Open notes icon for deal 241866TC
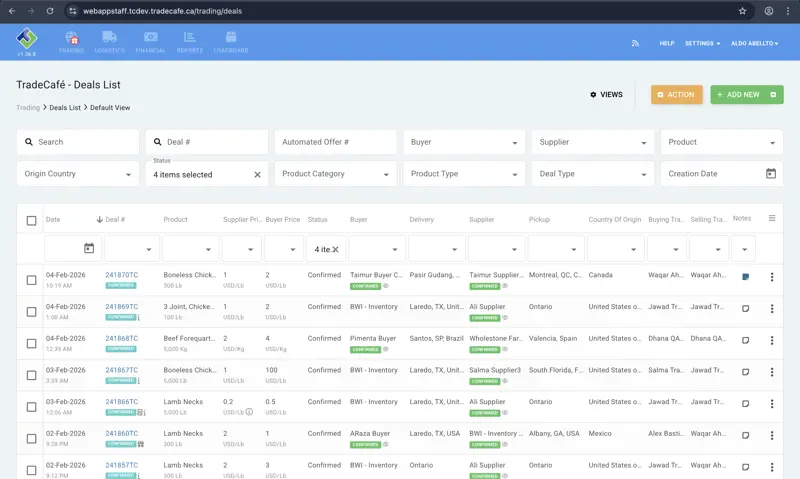This screenshot has width=800, height=479. point(745,404)
